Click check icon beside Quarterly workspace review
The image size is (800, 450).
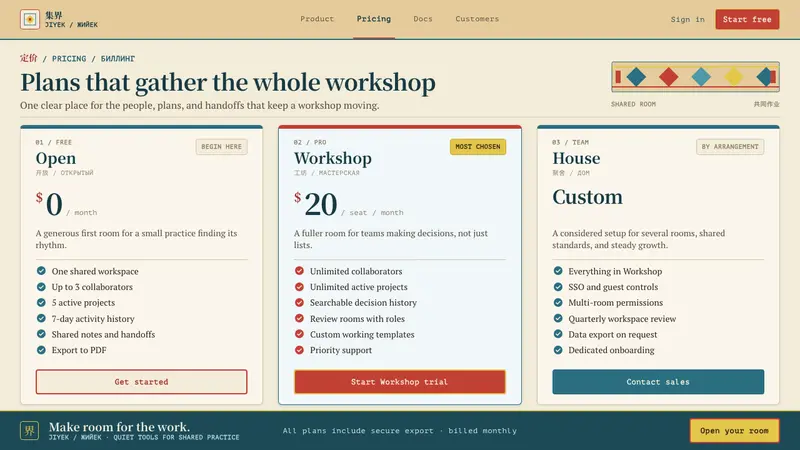(558, 318)
